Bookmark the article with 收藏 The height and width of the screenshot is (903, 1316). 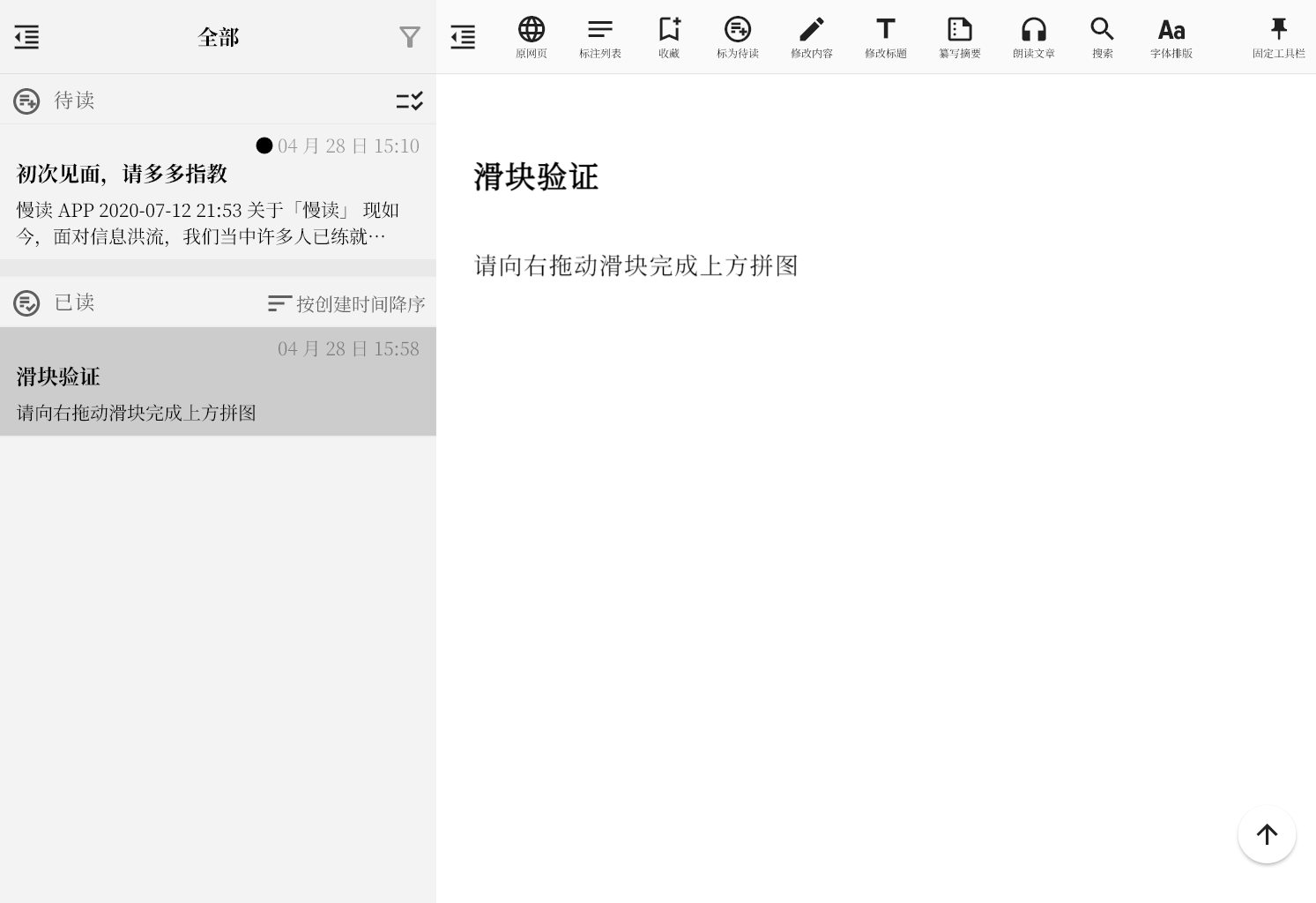click(x=669, y=37)
